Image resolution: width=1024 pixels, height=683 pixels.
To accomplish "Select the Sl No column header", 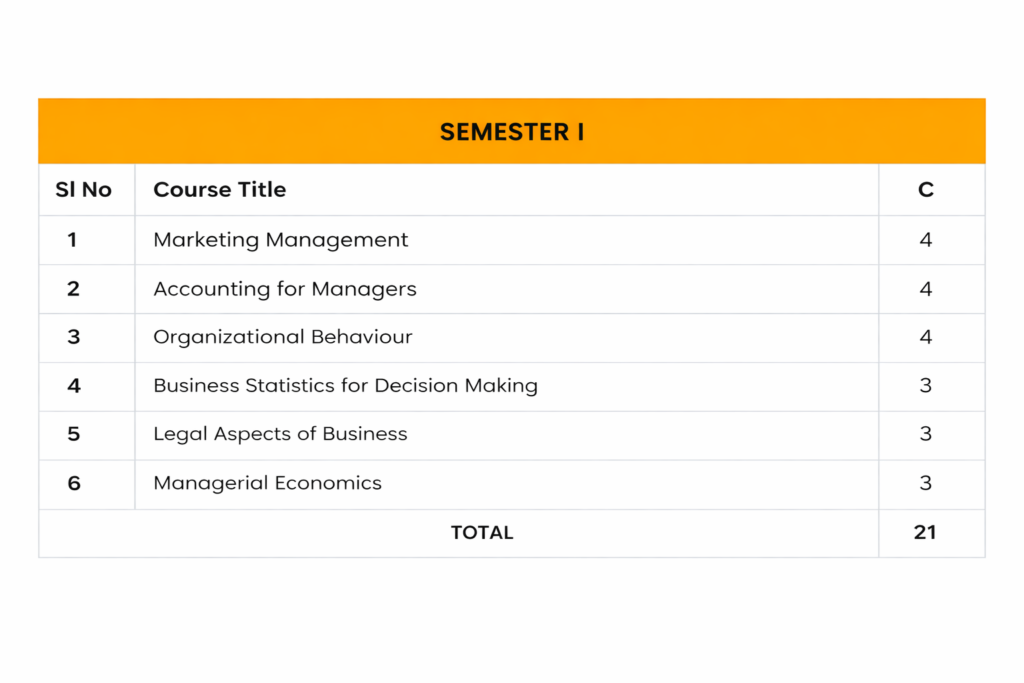I will [83, 190].
